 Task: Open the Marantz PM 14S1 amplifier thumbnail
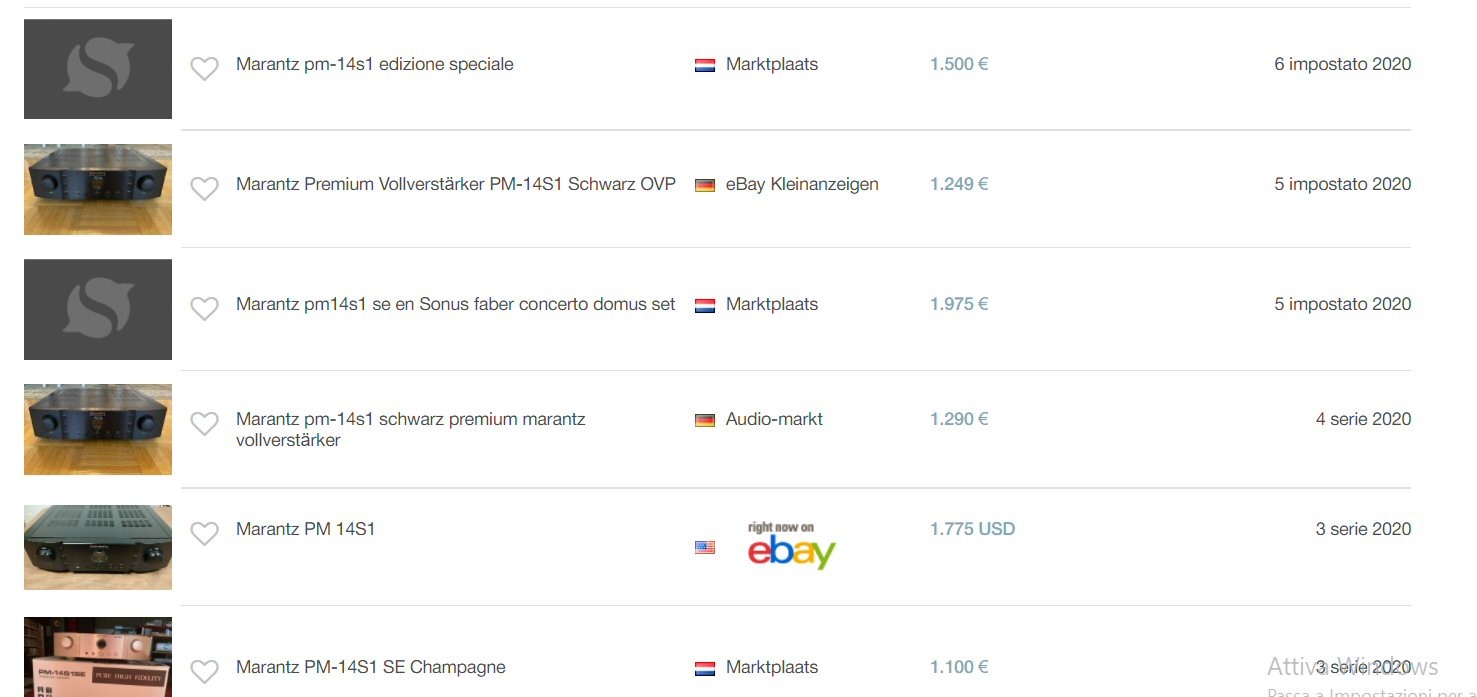point(98,546)
